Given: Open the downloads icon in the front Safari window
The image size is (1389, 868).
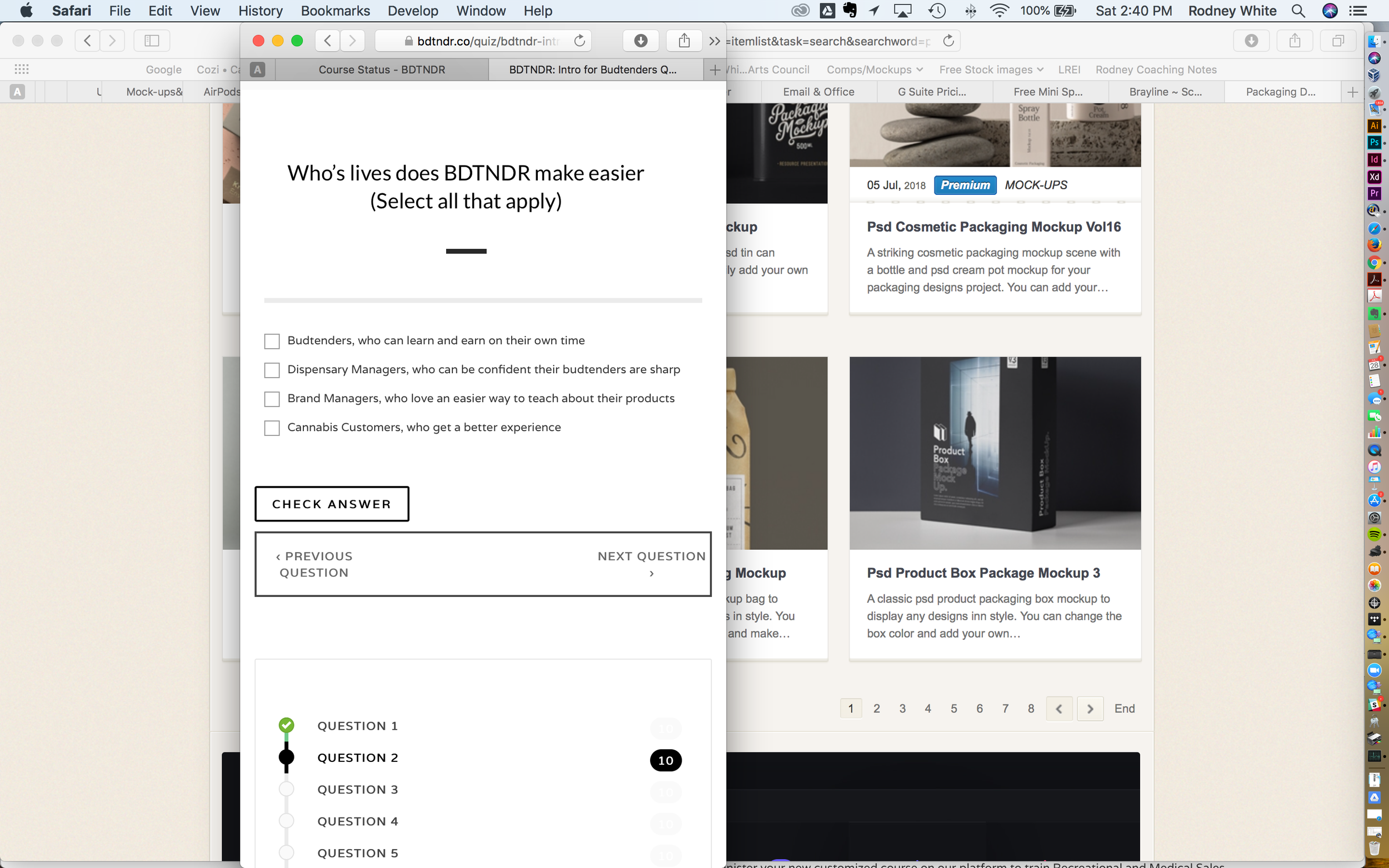Looking at the screenshot, I should tap(641, 41).
